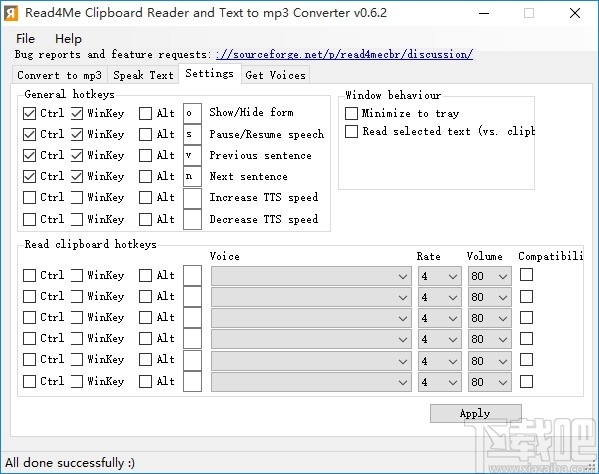Click the 'General hotkeys' group label
Screen dimensions: 599x474
click(x=69, y=94)
